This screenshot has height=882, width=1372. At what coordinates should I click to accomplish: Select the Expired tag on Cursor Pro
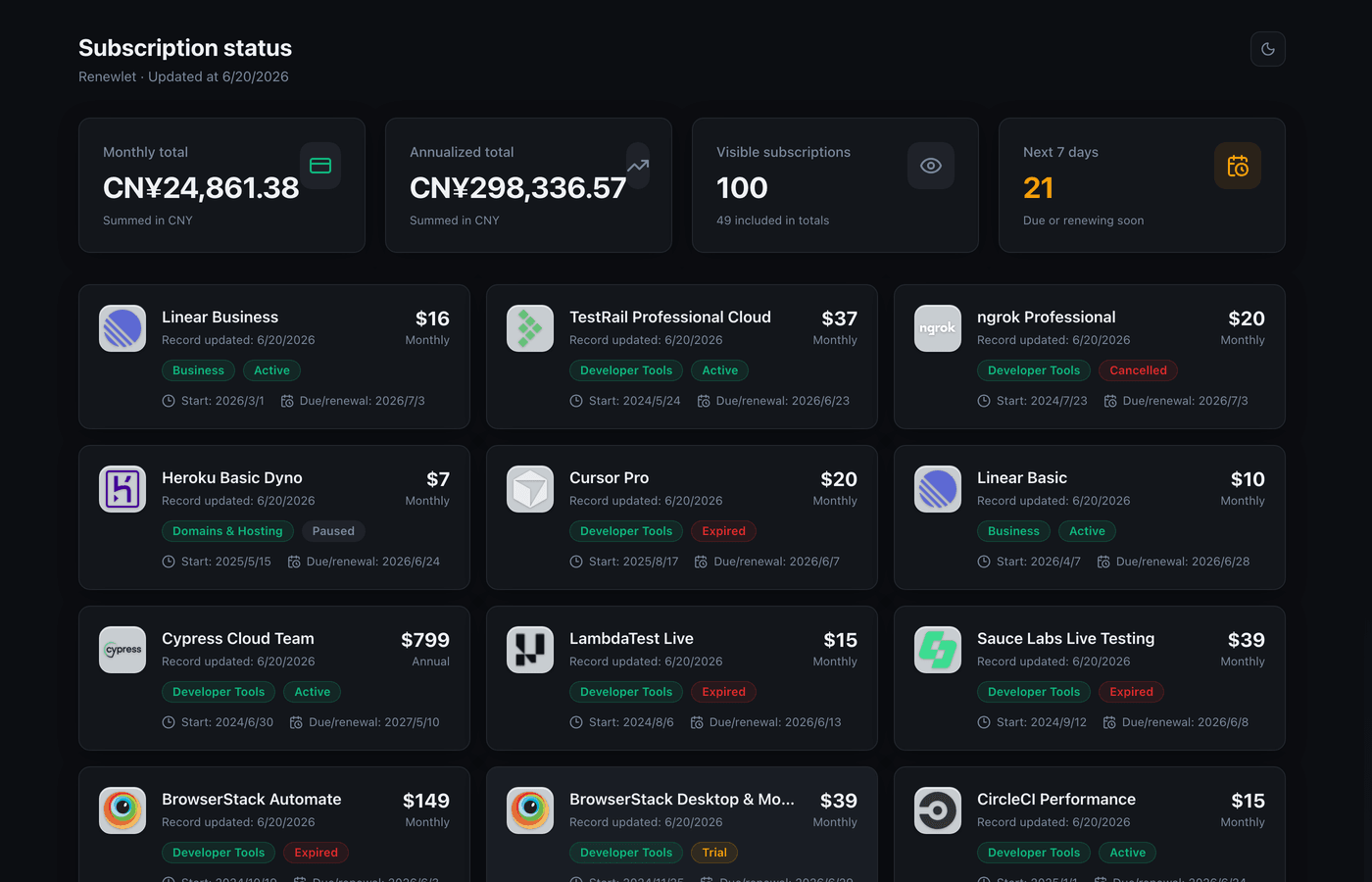pyautogui.click(x=724, y=531)
